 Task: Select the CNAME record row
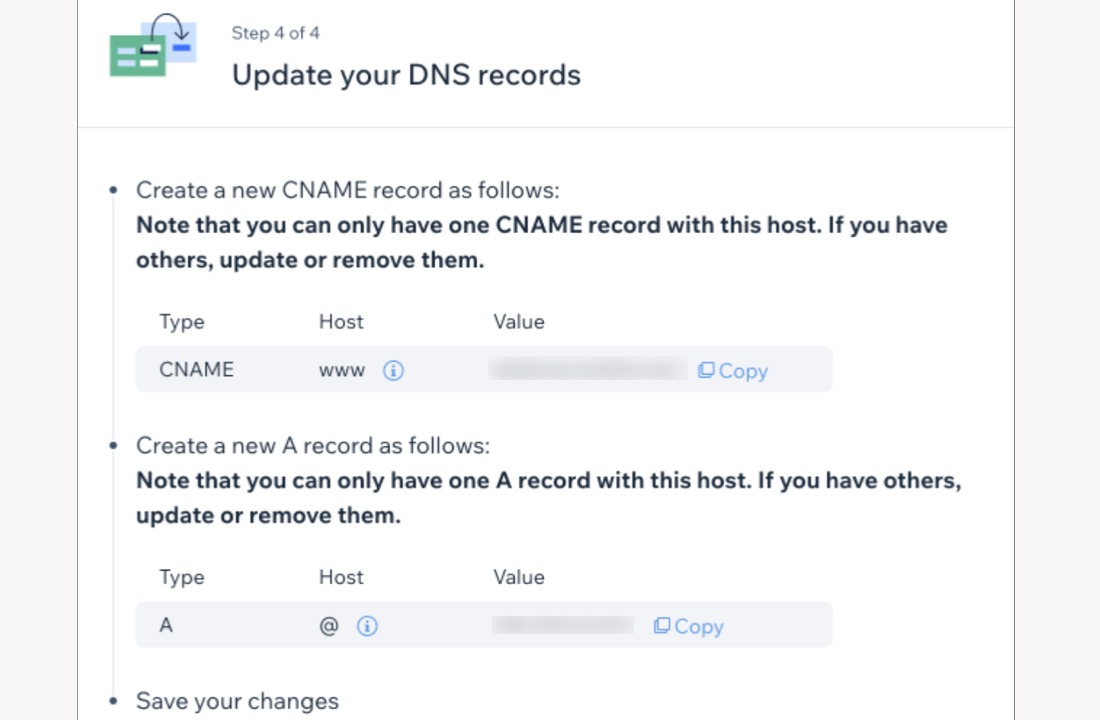click(484, 370)
